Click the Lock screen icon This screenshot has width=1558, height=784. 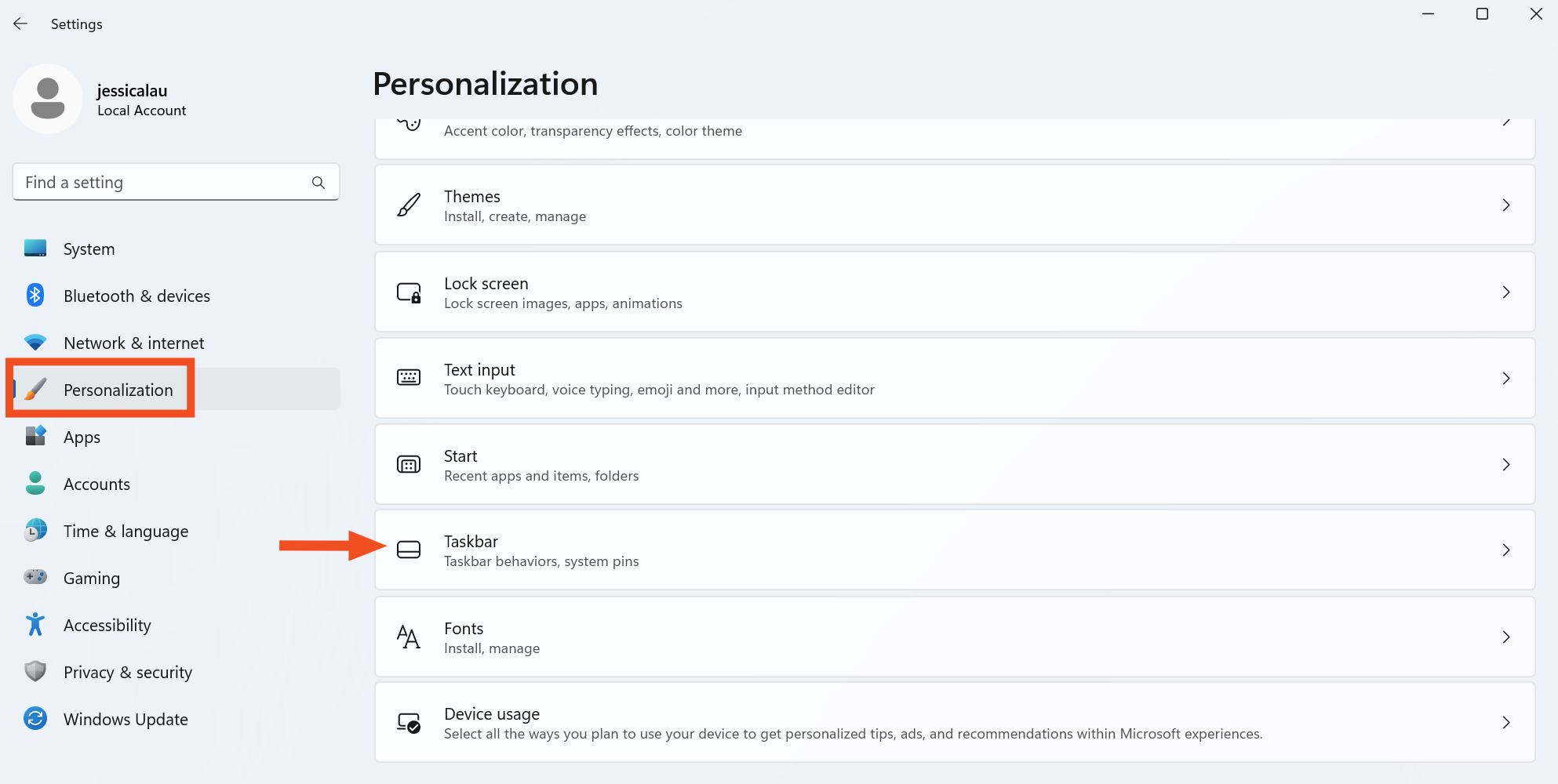pos(409,292)
